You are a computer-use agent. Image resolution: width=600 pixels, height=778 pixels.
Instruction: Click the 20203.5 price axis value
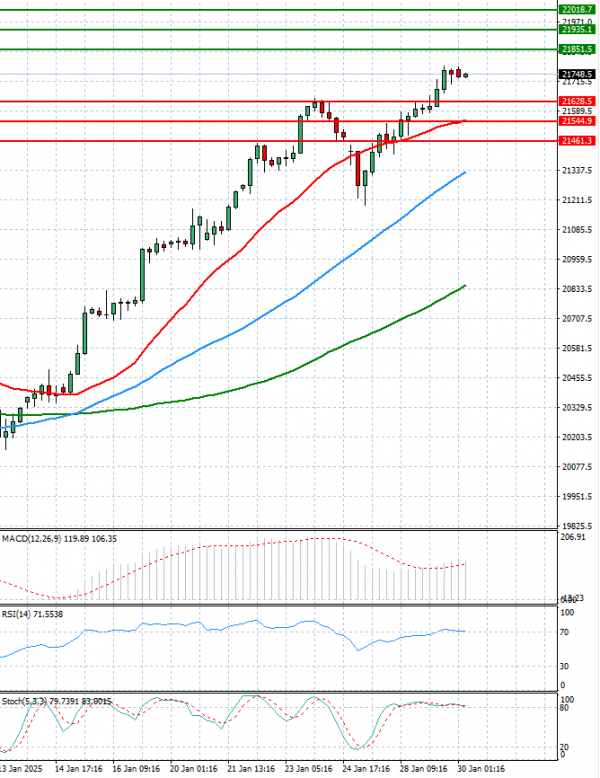click(x=577, y=437)
